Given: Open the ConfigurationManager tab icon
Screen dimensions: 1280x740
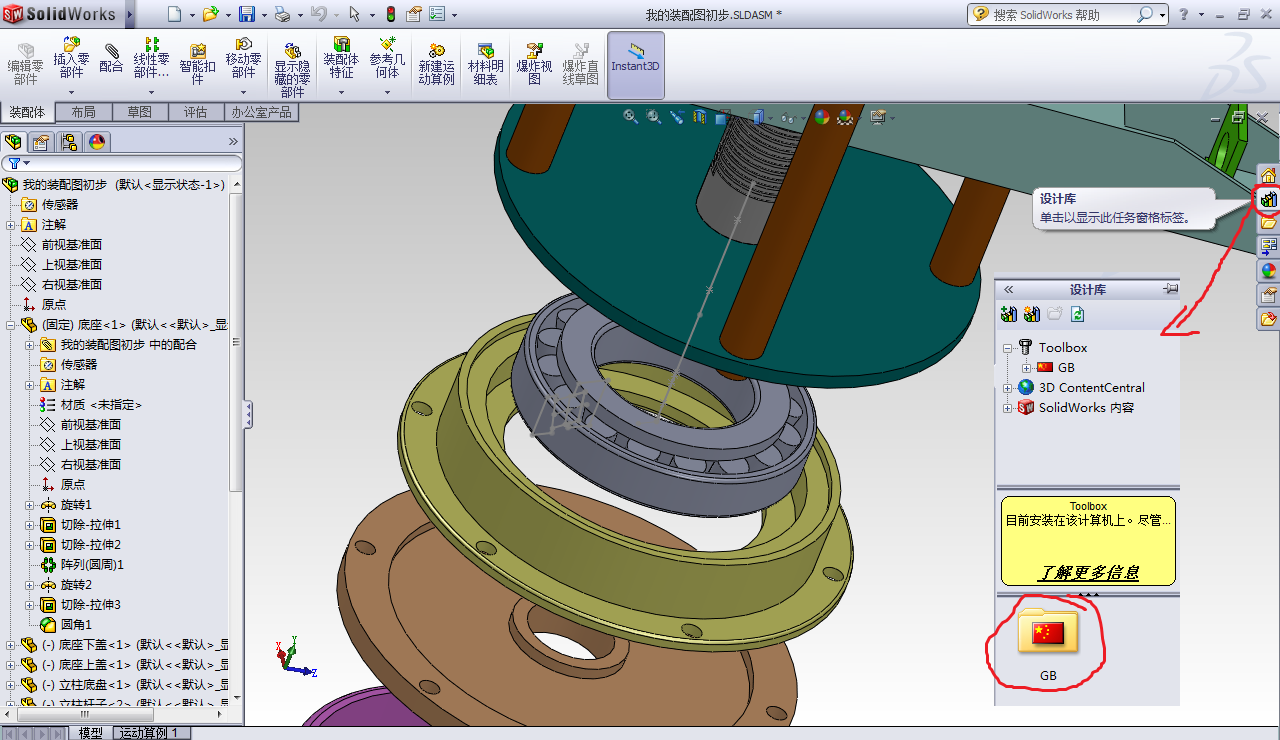Looking at the screenshot, I should [x=68, y=142].
